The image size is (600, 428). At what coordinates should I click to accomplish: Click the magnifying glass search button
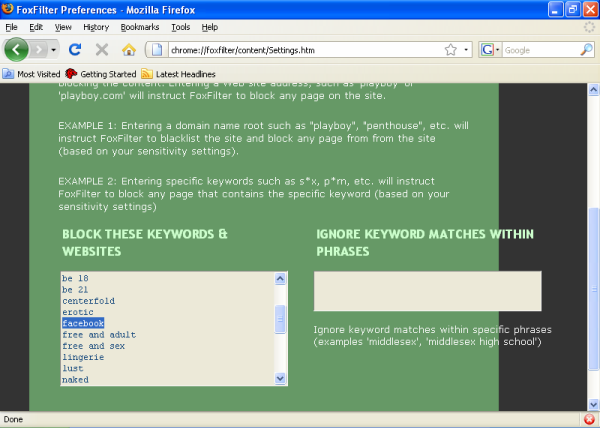coord(586,50)
